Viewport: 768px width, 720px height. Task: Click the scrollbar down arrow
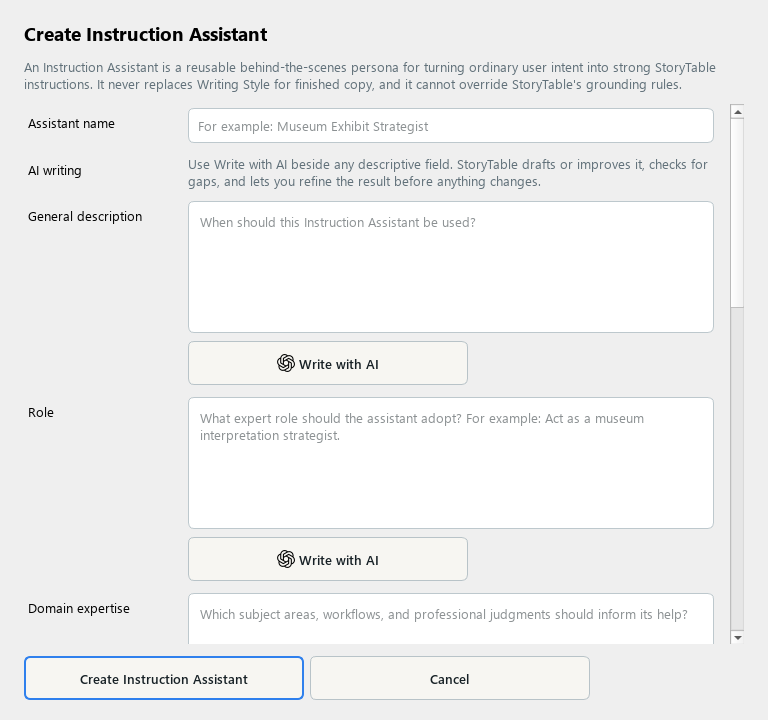737,638
